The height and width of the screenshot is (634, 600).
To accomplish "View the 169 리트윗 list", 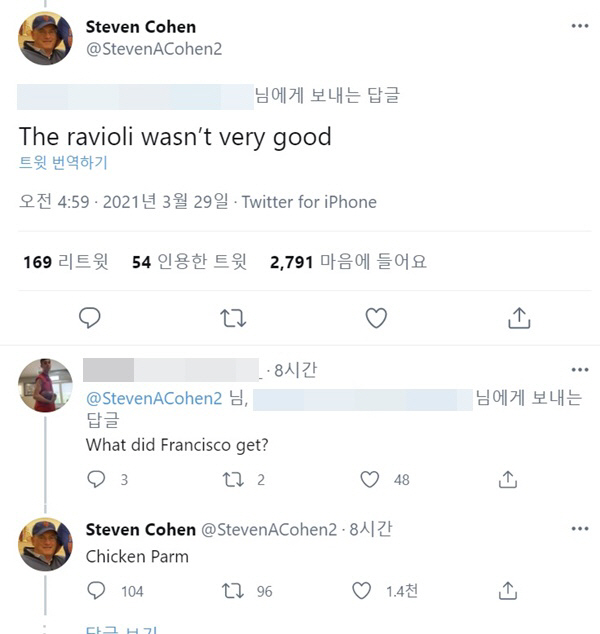I will pyautogui.click(x=66, y=262).
